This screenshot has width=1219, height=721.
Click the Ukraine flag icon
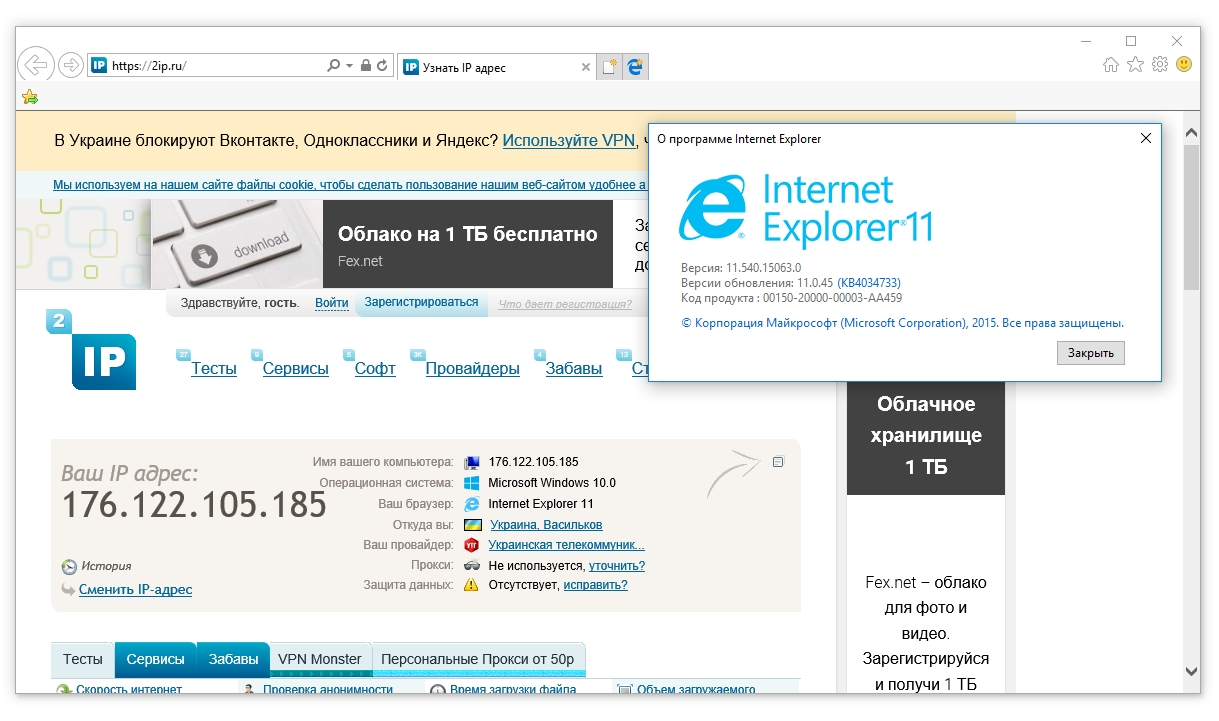click(472, 525)
